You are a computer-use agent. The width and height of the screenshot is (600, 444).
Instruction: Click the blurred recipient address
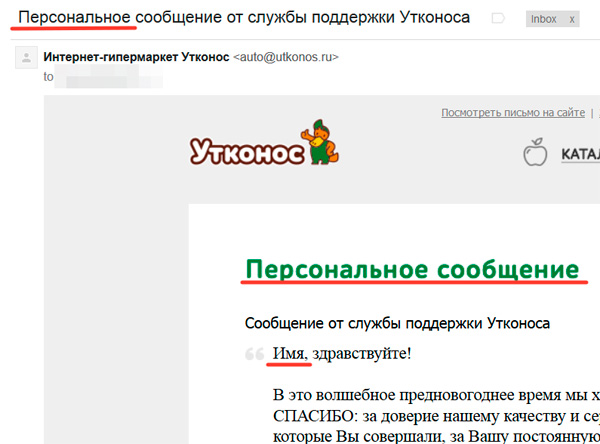(110, 76)
